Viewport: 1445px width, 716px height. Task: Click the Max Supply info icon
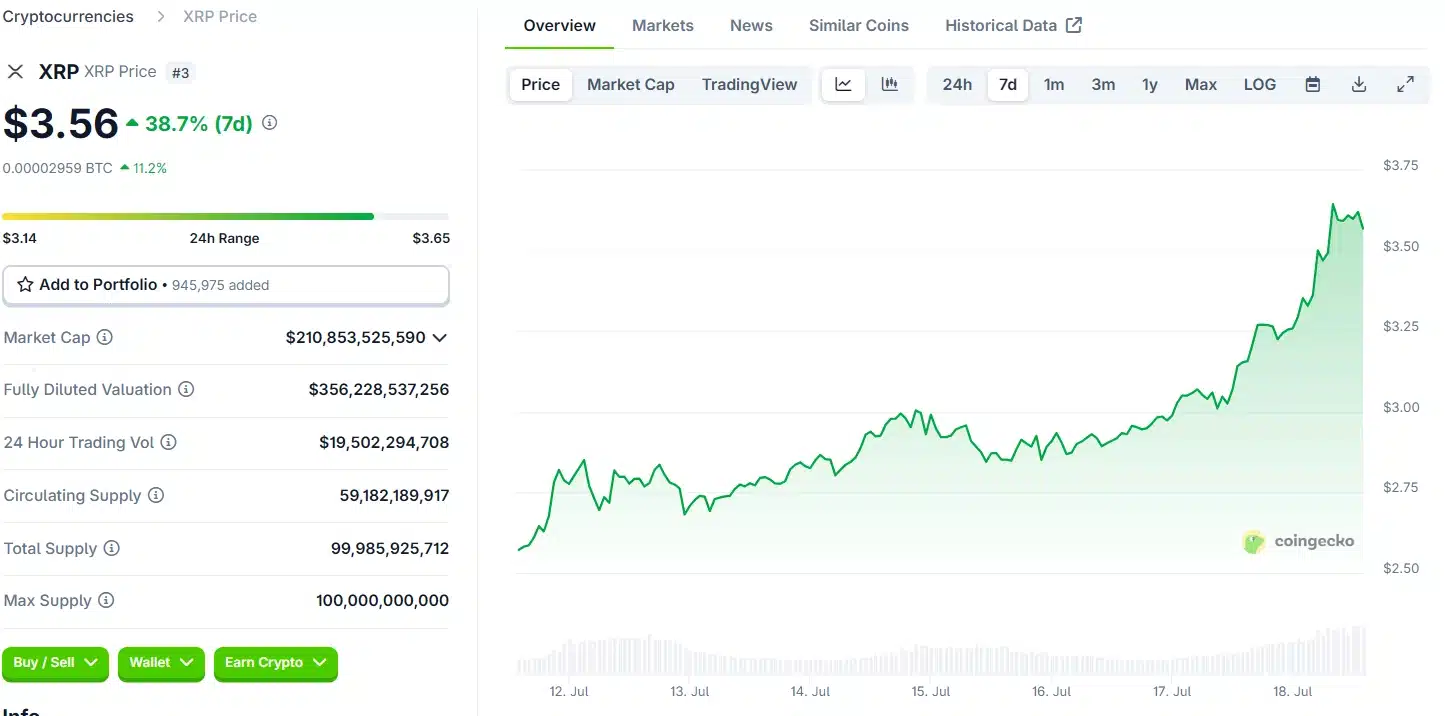tap(106, 600)
